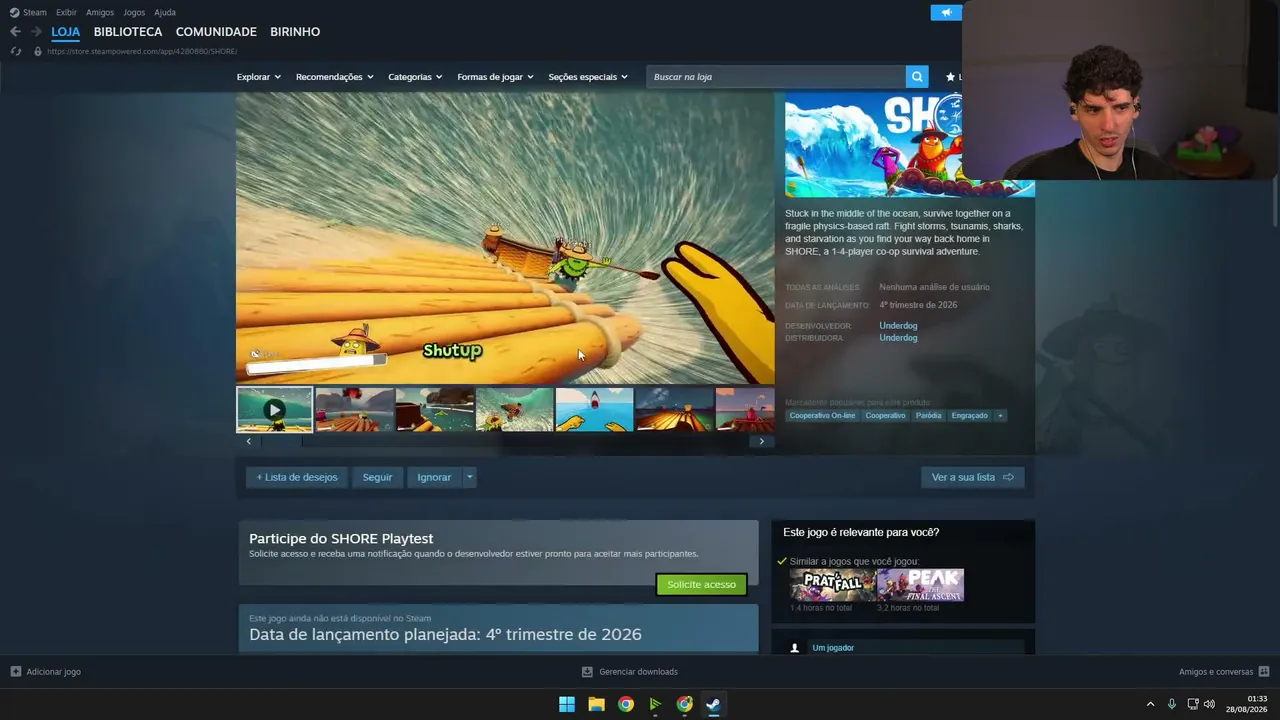Reload the store page
Image resolution: width=1280 pixels, height=720 pixels.
pyautogui.click(x=16, y=51)
